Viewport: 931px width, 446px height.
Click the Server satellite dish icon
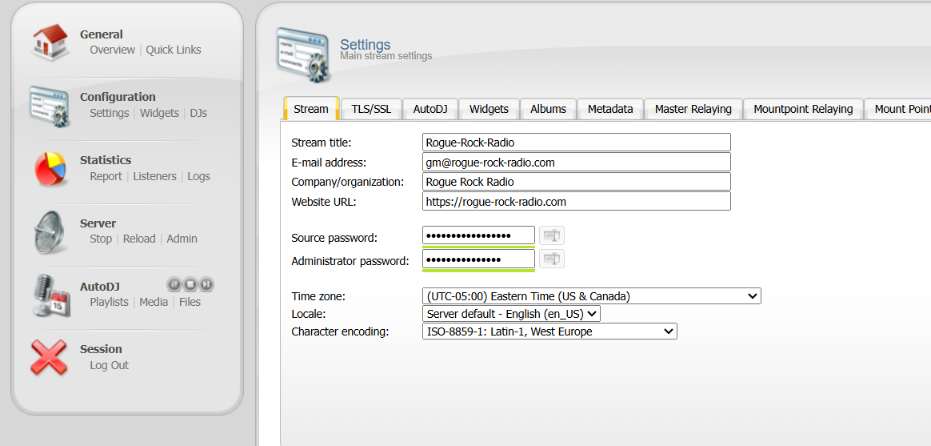click(50, 233)
